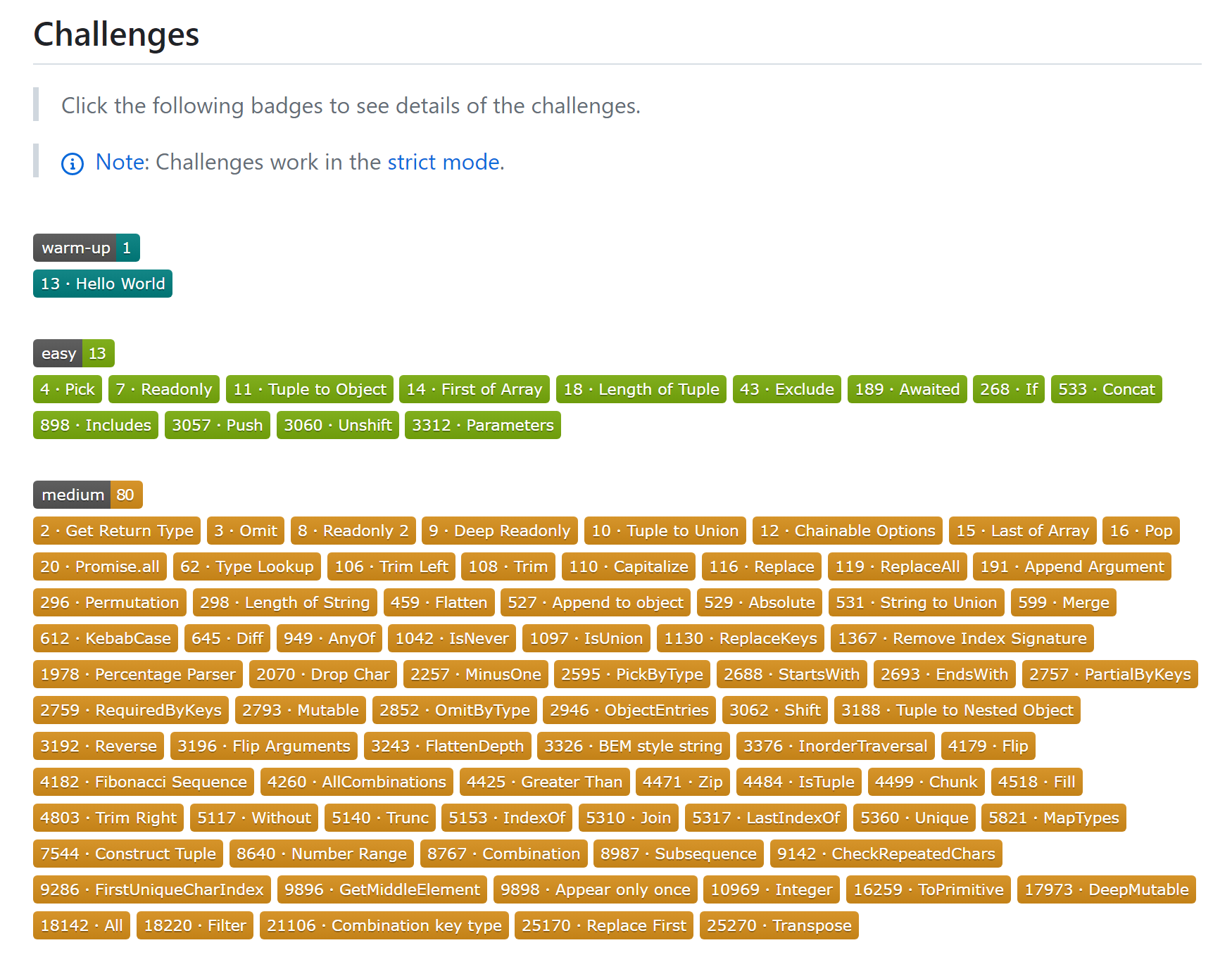The image size is (1232, 957).
Task: Open the 7 · Readonly challenge badge
Action: click(164, 389)
